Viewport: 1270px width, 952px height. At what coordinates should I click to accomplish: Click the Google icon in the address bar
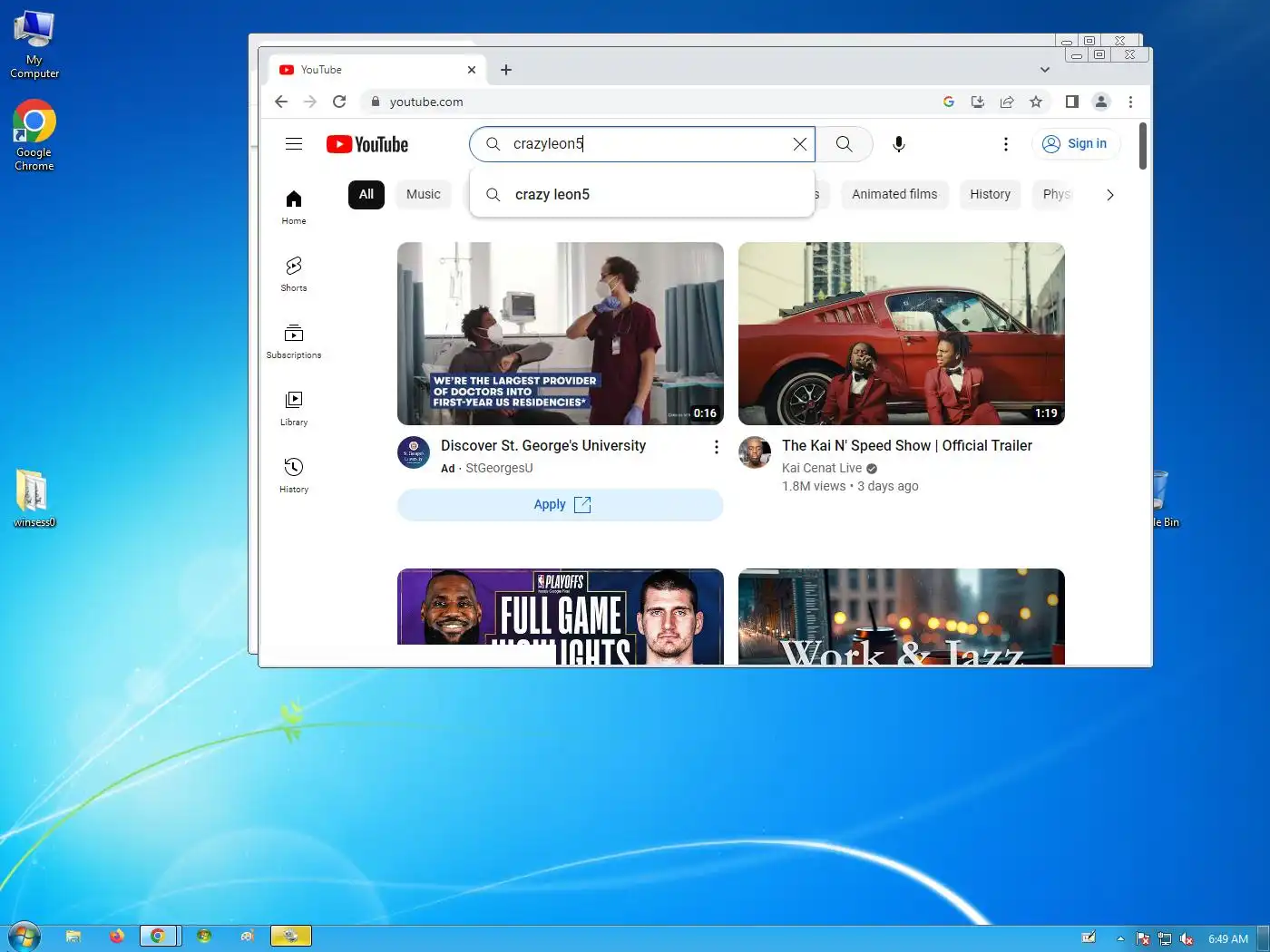(949, 102)
